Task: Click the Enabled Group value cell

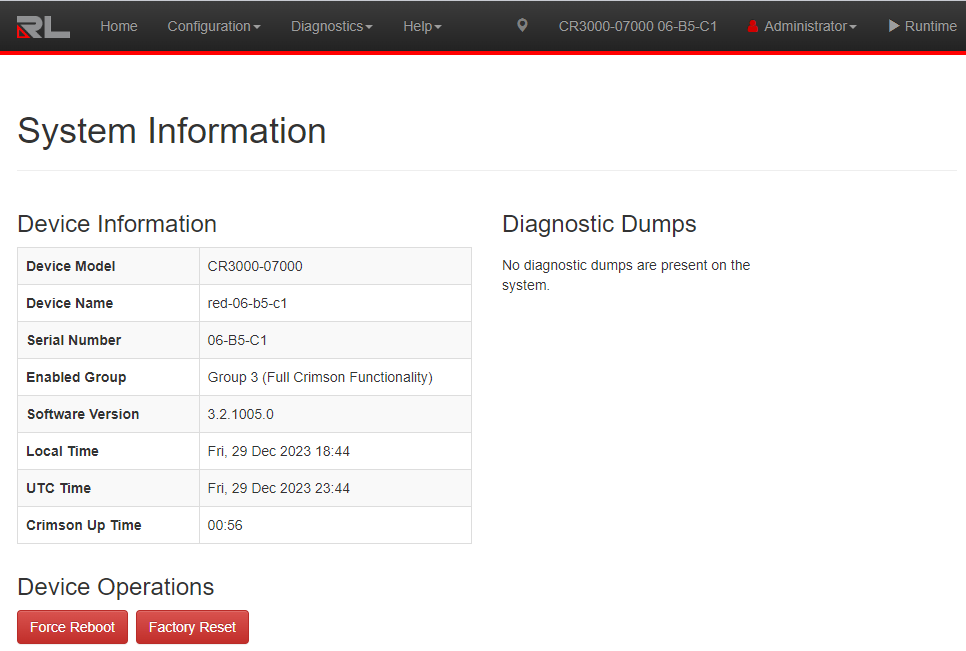Action: tap(335, 377)
